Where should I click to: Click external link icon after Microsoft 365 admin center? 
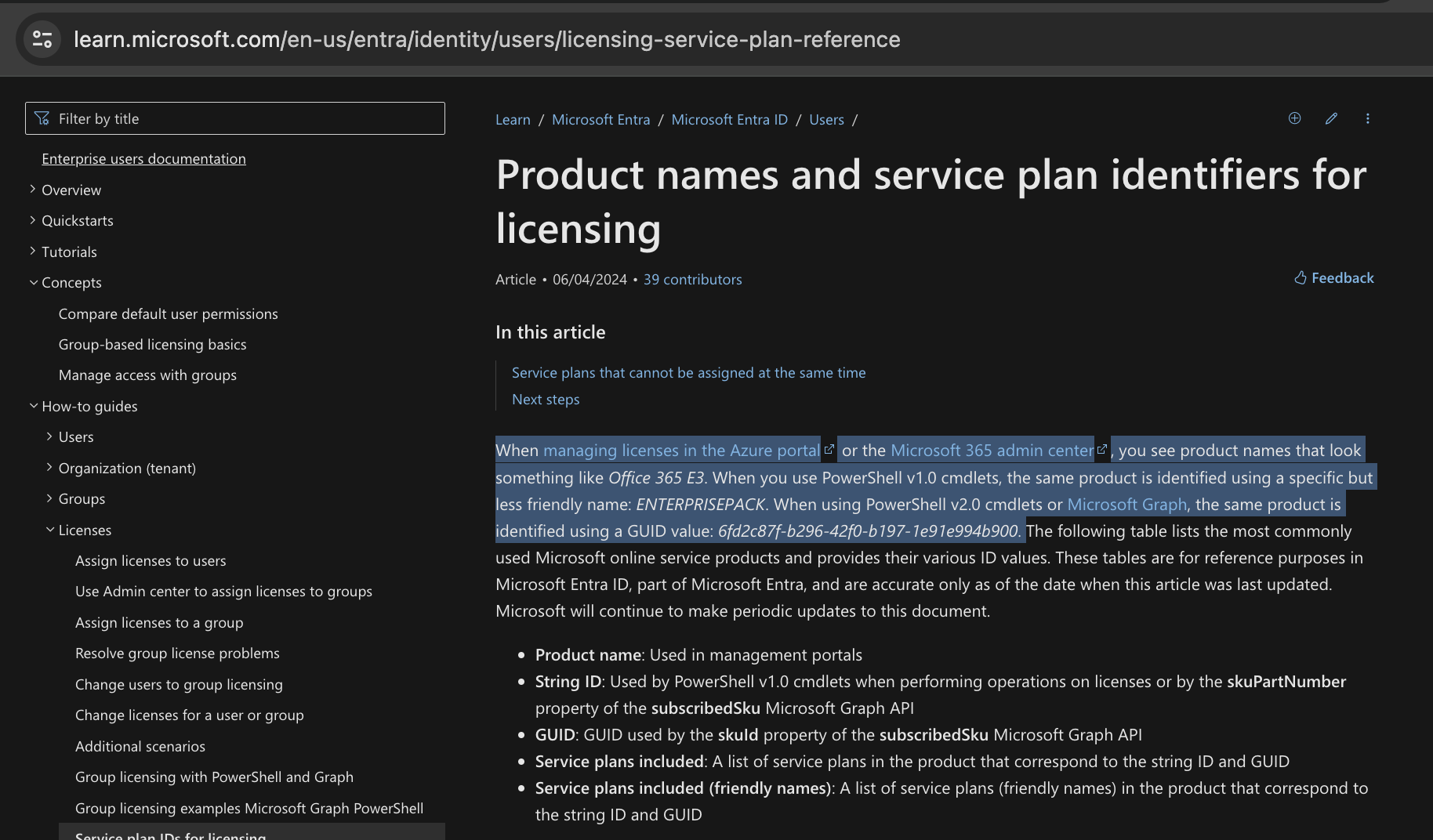pos(1101,450)
